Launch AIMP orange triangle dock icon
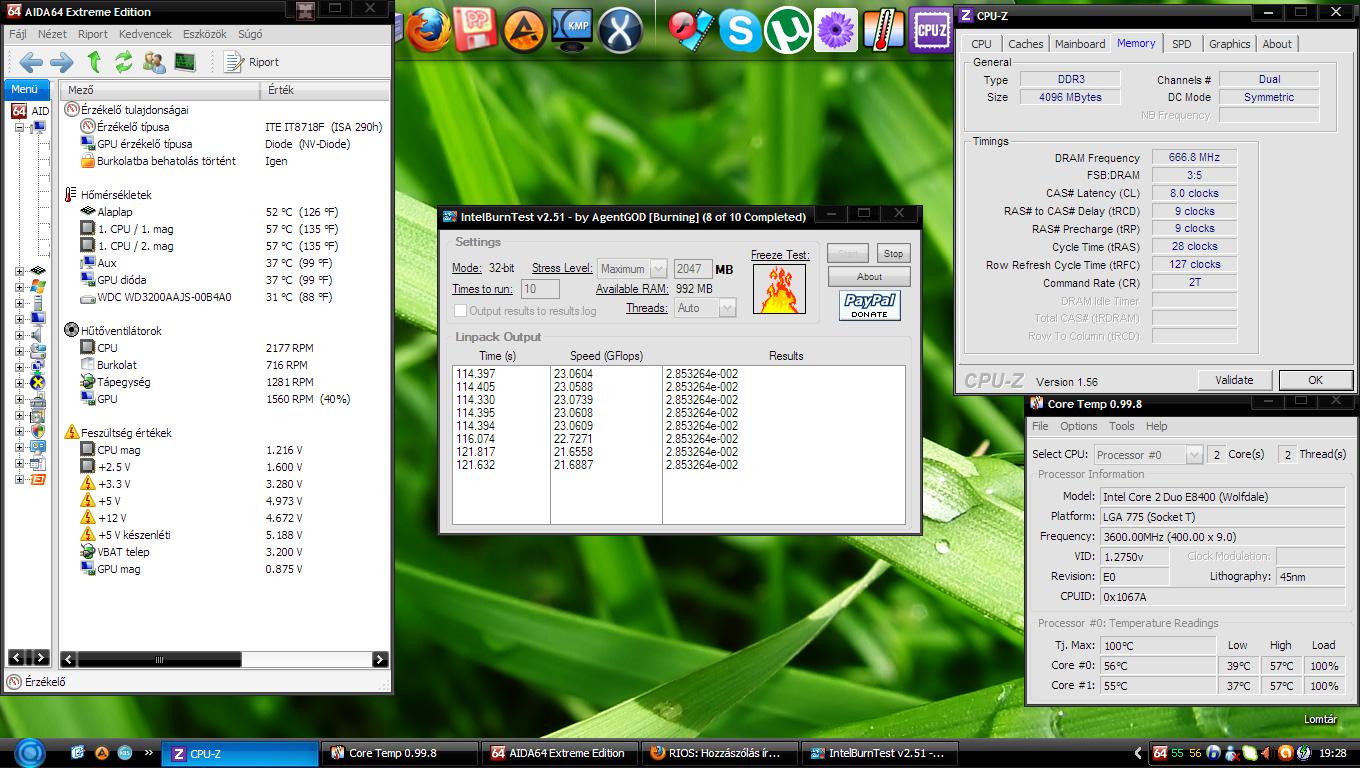The width and height of the screenshot is (1360, 768). (524, 30)
